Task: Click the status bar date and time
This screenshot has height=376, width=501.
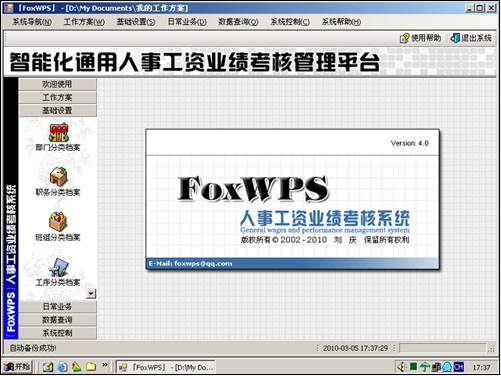Action: pos(355,348)
